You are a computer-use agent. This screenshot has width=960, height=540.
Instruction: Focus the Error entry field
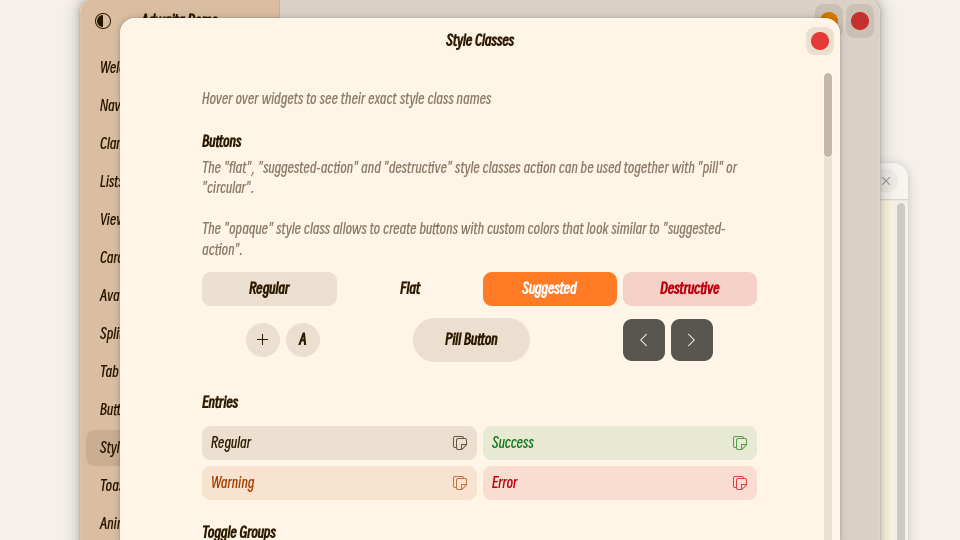[x=600, y=483]
